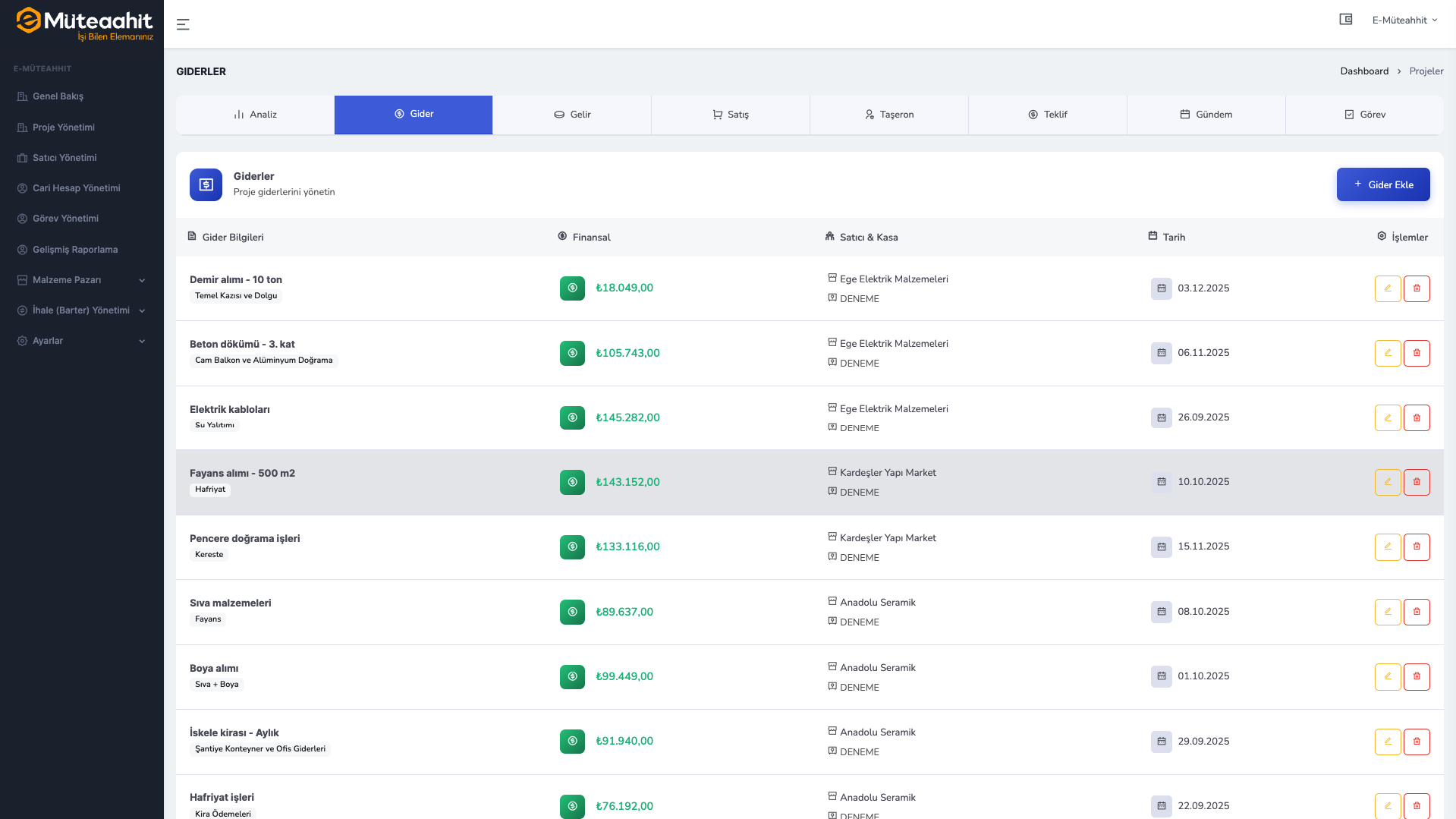Screen dimensions: 1456x819
Task: Open the Taşeron tab
Action: [888, 115]
